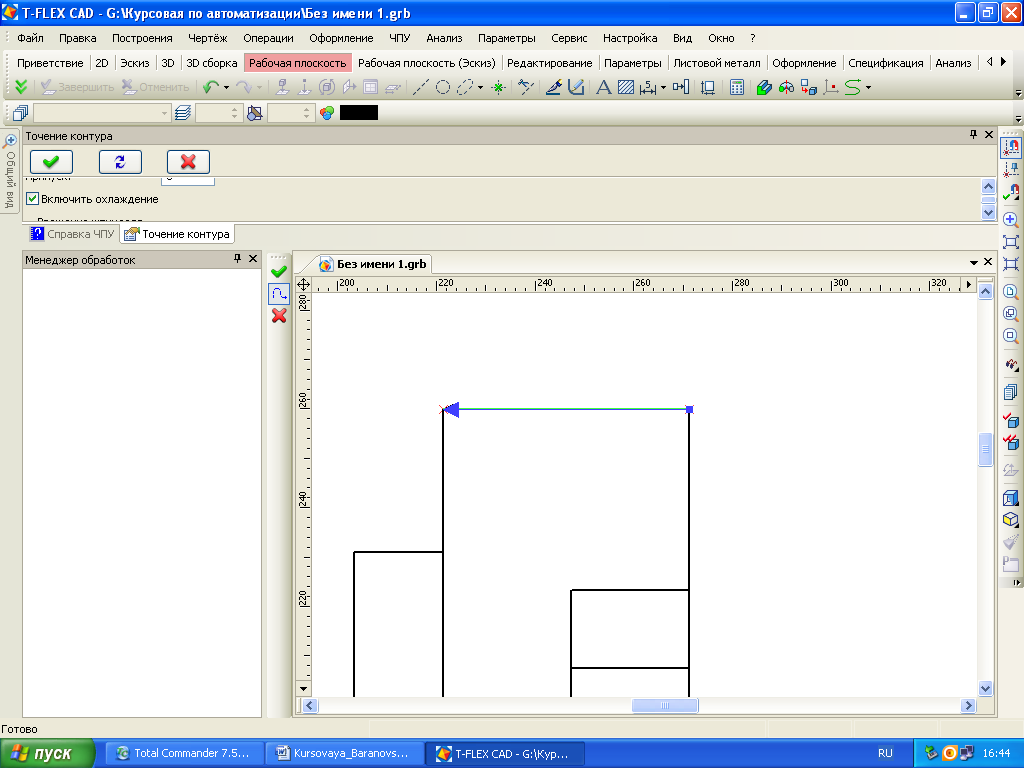Click the horizontal scrollbar thumb
This screenshot has height=768, width=1024.
click(x=665, y=705)
